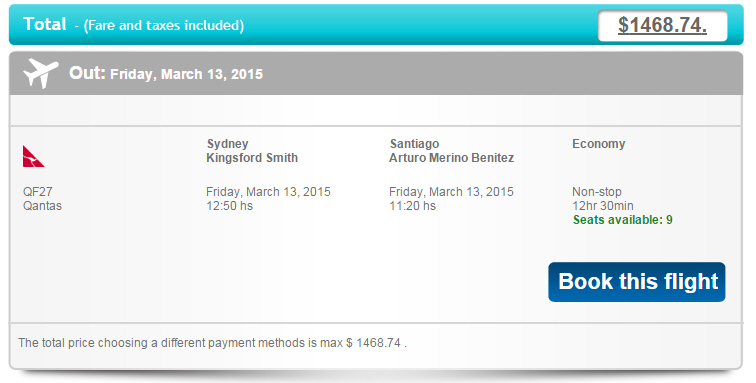
Task: Click the Non-stop flight label
Action: [x=597, y=192]
